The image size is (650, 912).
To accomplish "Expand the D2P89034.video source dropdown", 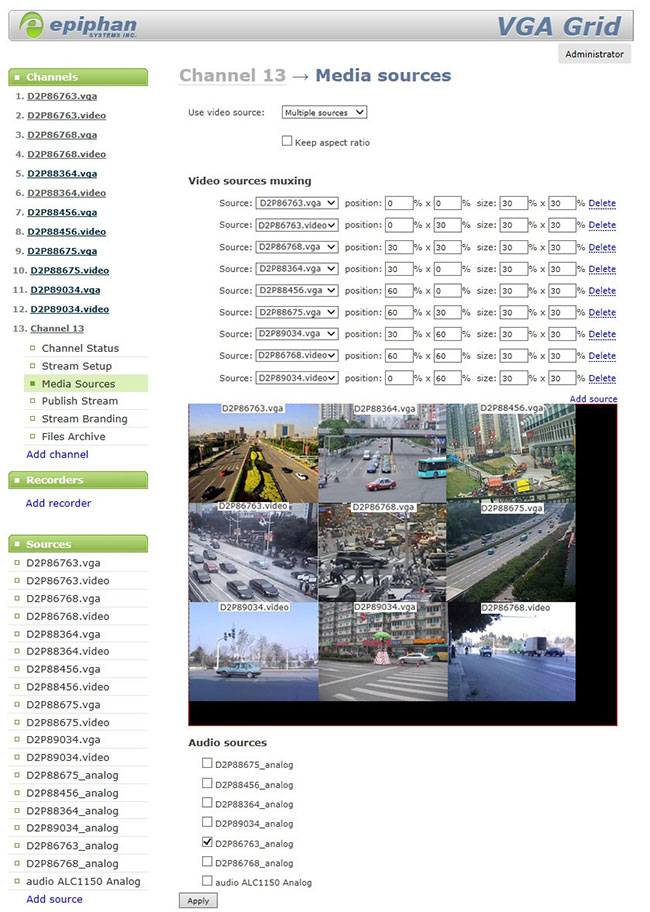I will click(296, 378).
